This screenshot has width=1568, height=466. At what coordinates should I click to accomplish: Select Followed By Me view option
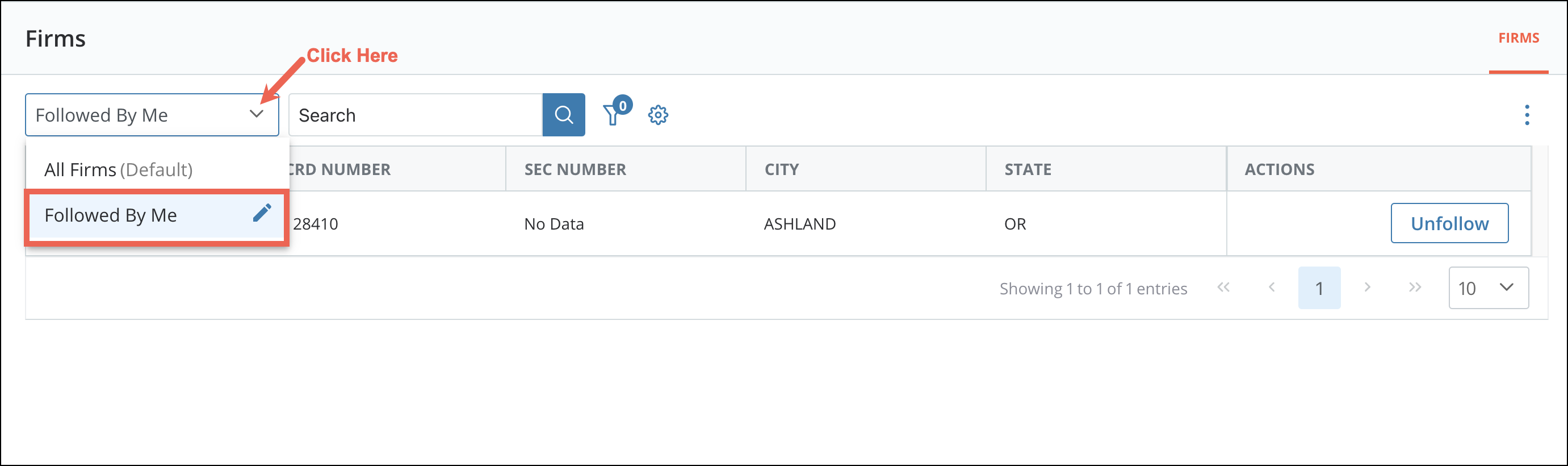click(x=111, y=215)
